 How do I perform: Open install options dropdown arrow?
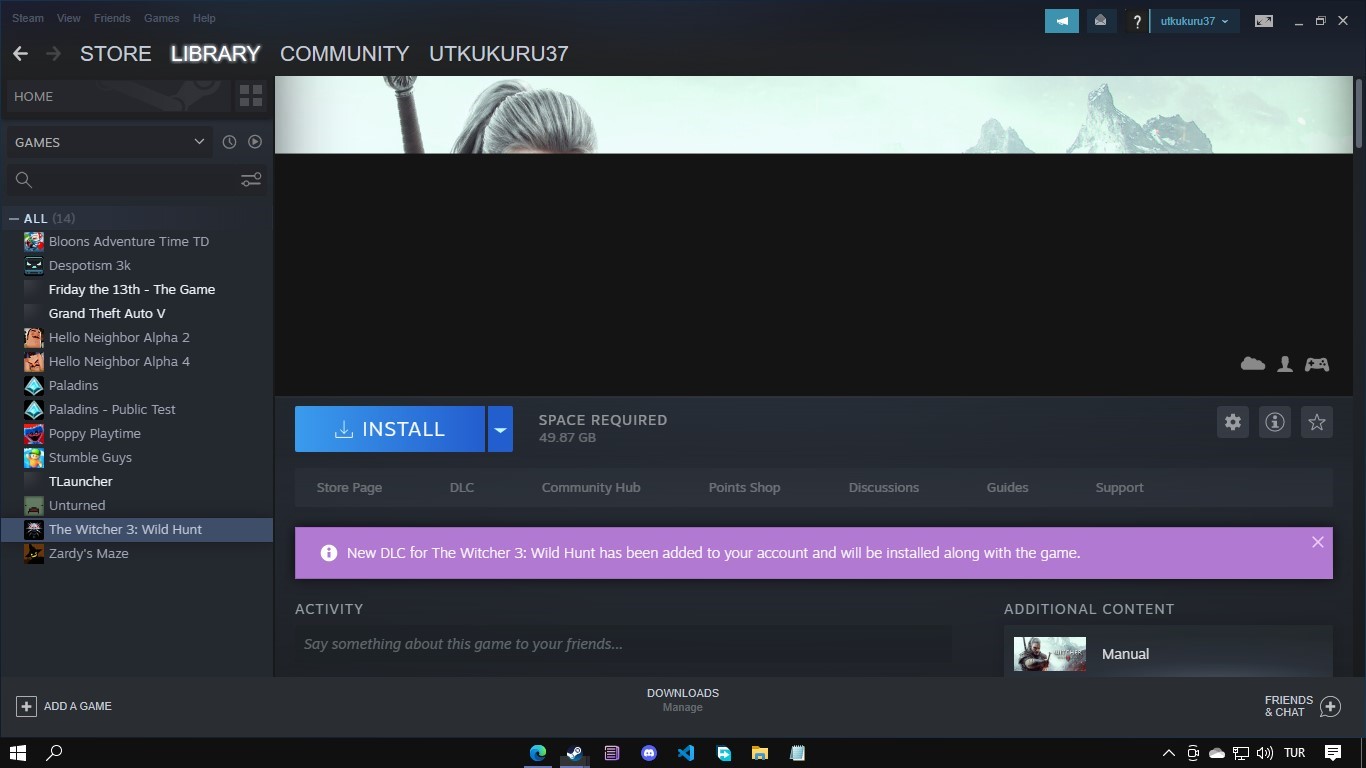(x=500, y=429)
